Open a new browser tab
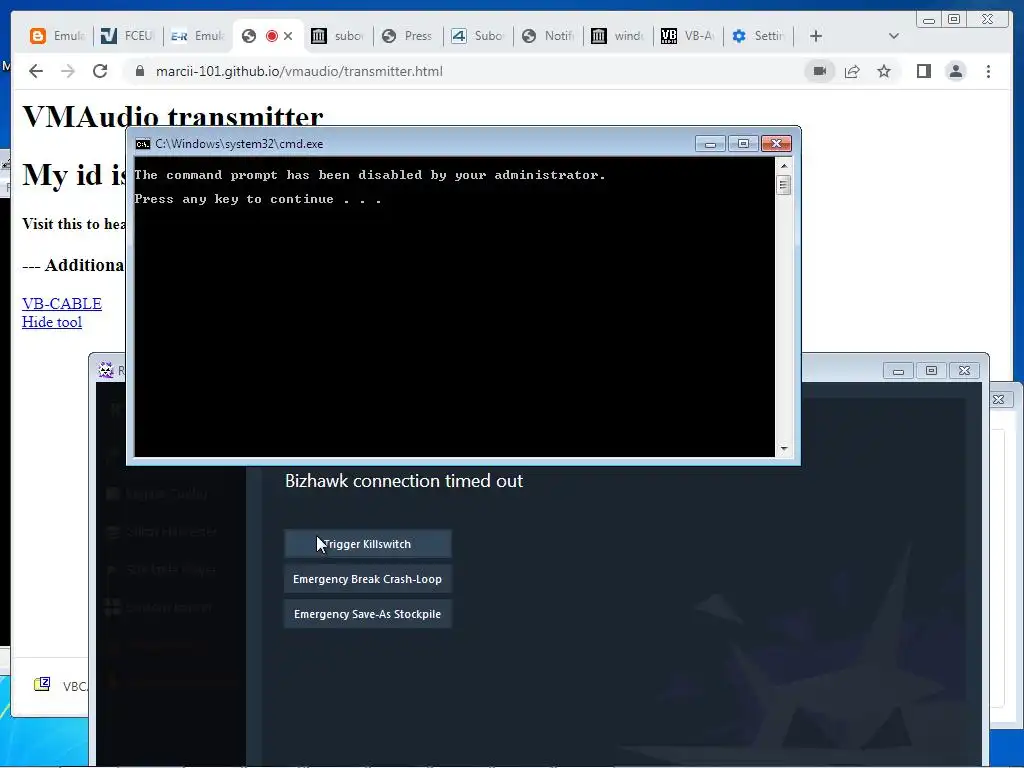 816,36
